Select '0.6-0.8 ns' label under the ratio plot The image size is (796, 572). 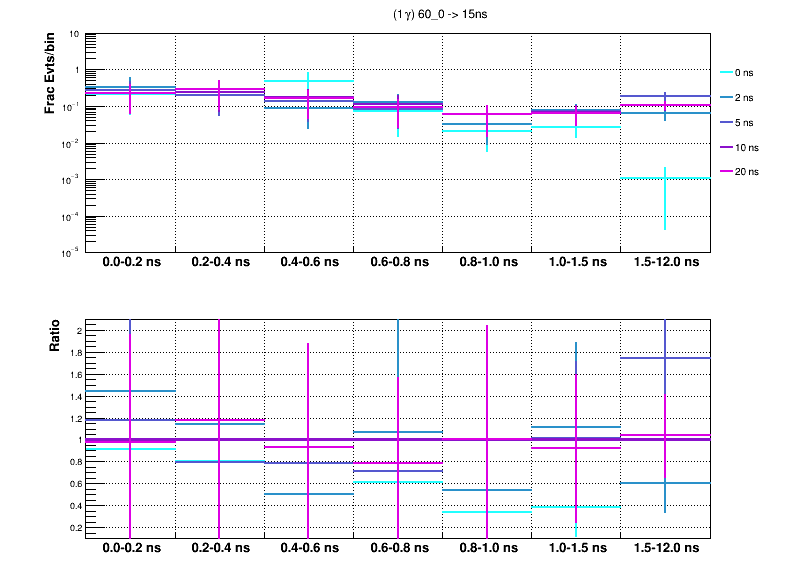398,549
